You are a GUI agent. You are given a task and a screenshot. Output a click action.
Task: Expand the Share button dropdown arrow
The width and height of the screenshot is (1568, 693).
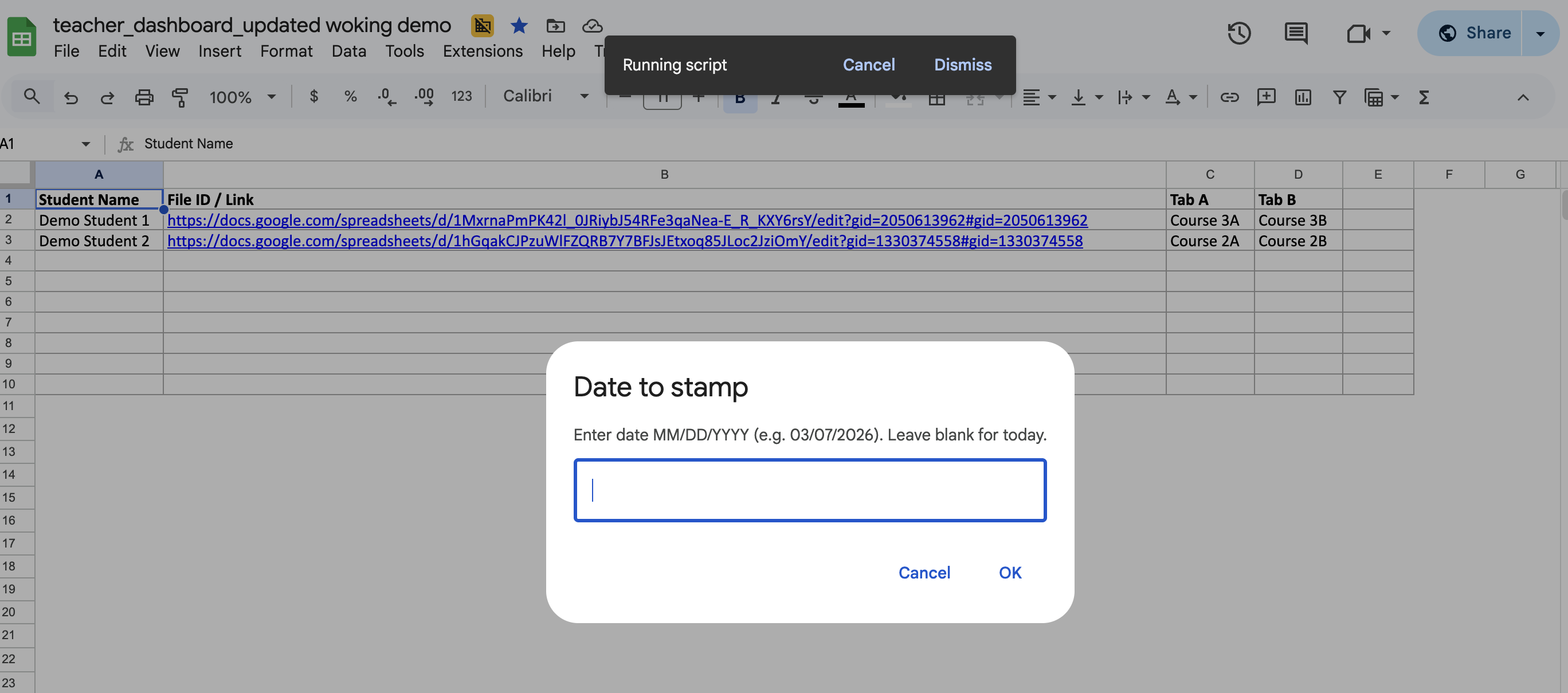(x=1540, y=33)
